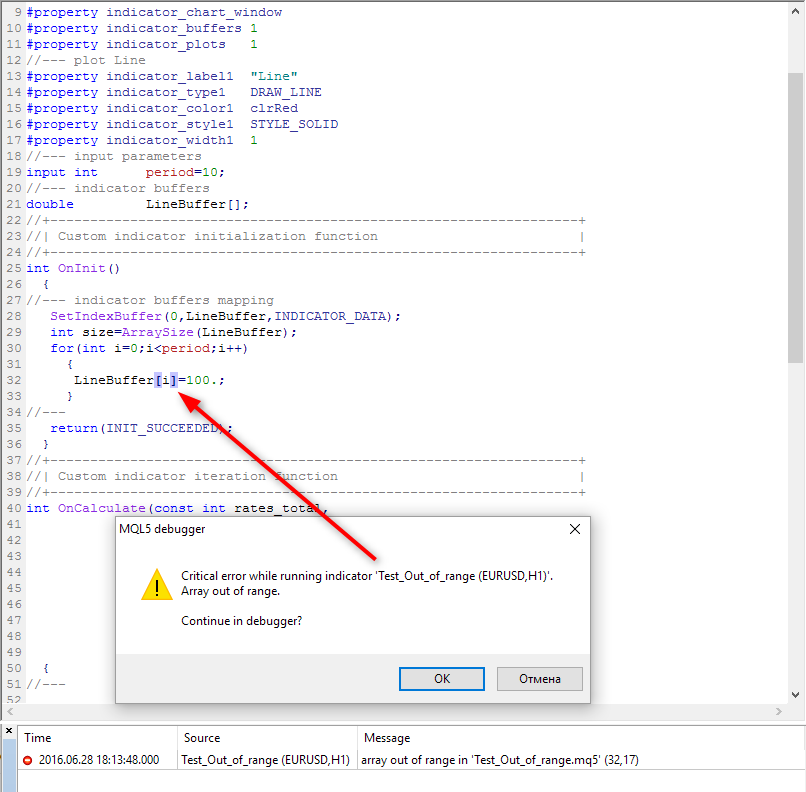Screen dimensions: 806x792
Task: Click LineBuffer[i]=100.; on line 32
Action: click(x=149, y=380)
